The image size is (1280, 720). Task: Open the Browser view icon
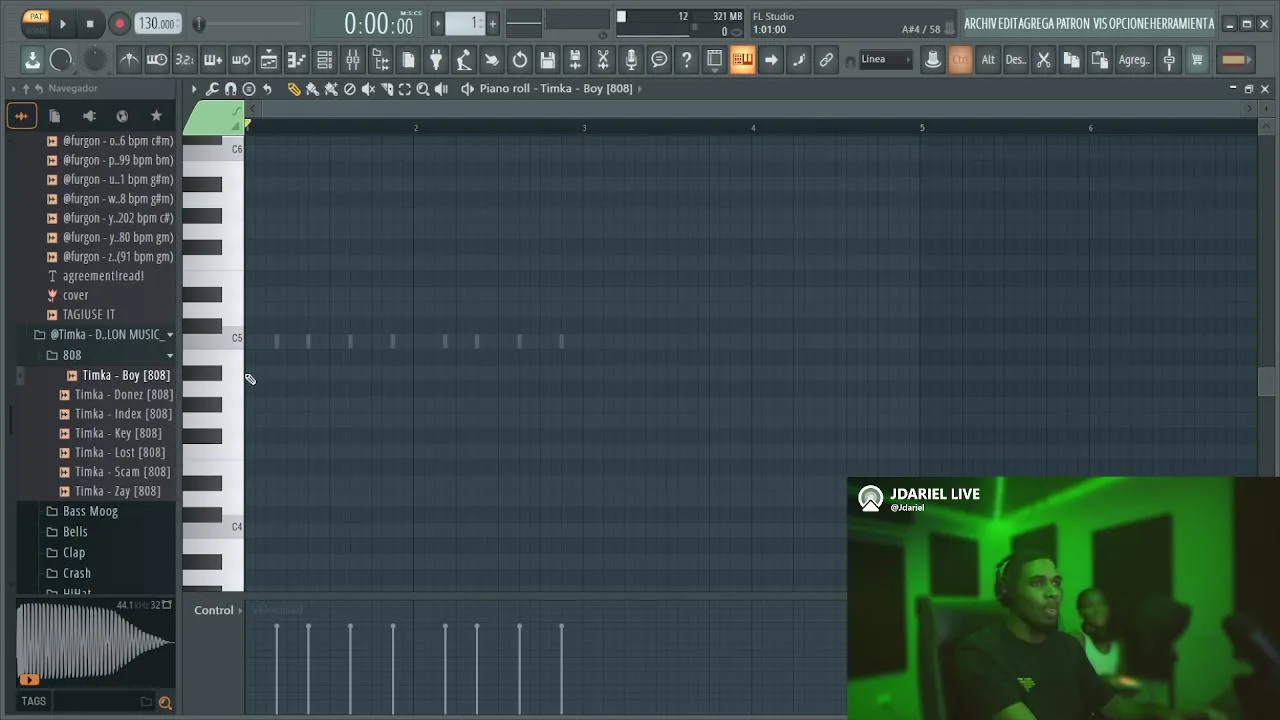380,60
